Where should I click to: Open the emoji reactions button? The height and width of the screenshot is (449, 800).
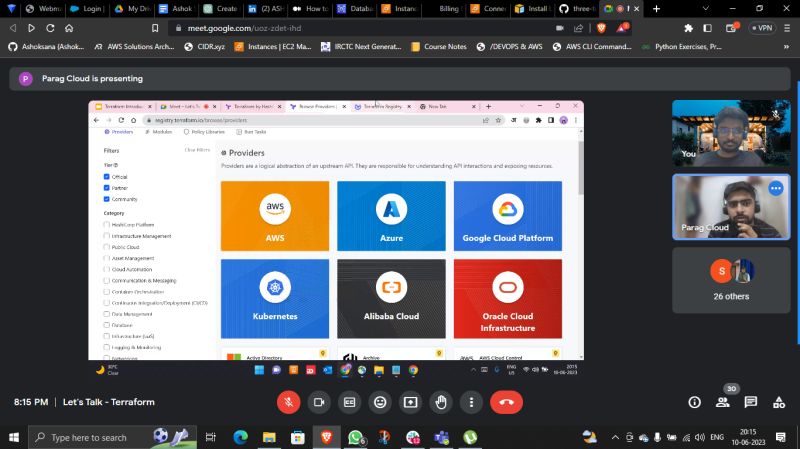coord(380,402)
